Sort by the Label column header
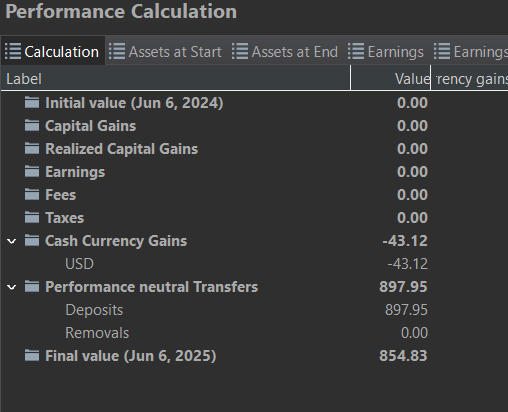The image size is (508, 412). point(175,79)
